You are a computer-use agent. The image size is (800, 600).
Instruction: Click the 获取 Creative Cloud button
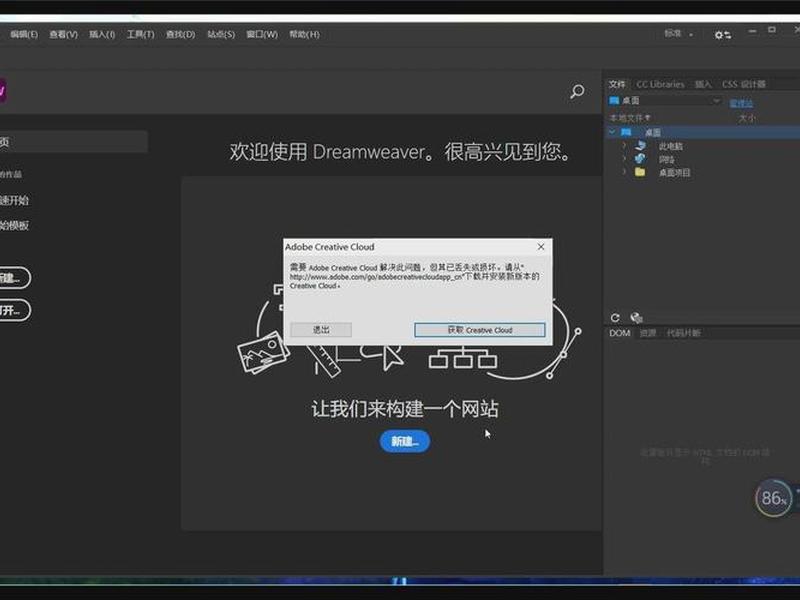click(x=480, y=330)
